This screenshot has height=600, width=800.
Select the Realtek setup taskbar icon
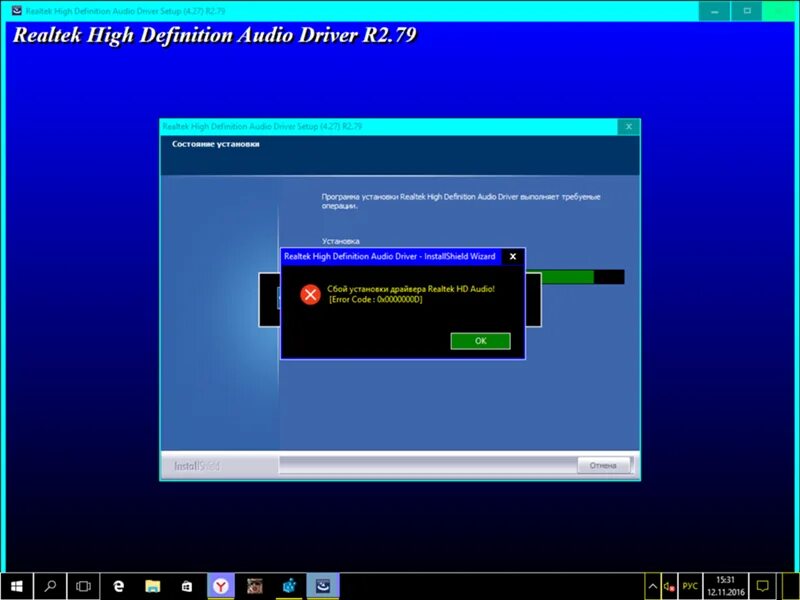(323, 586)
